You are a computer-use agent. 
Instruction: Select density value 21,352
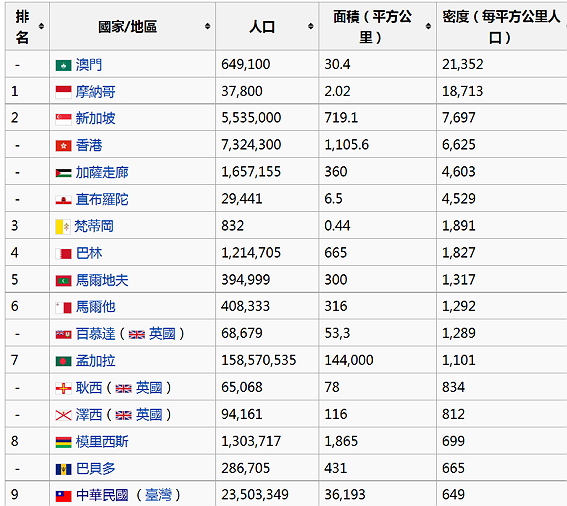462,64
